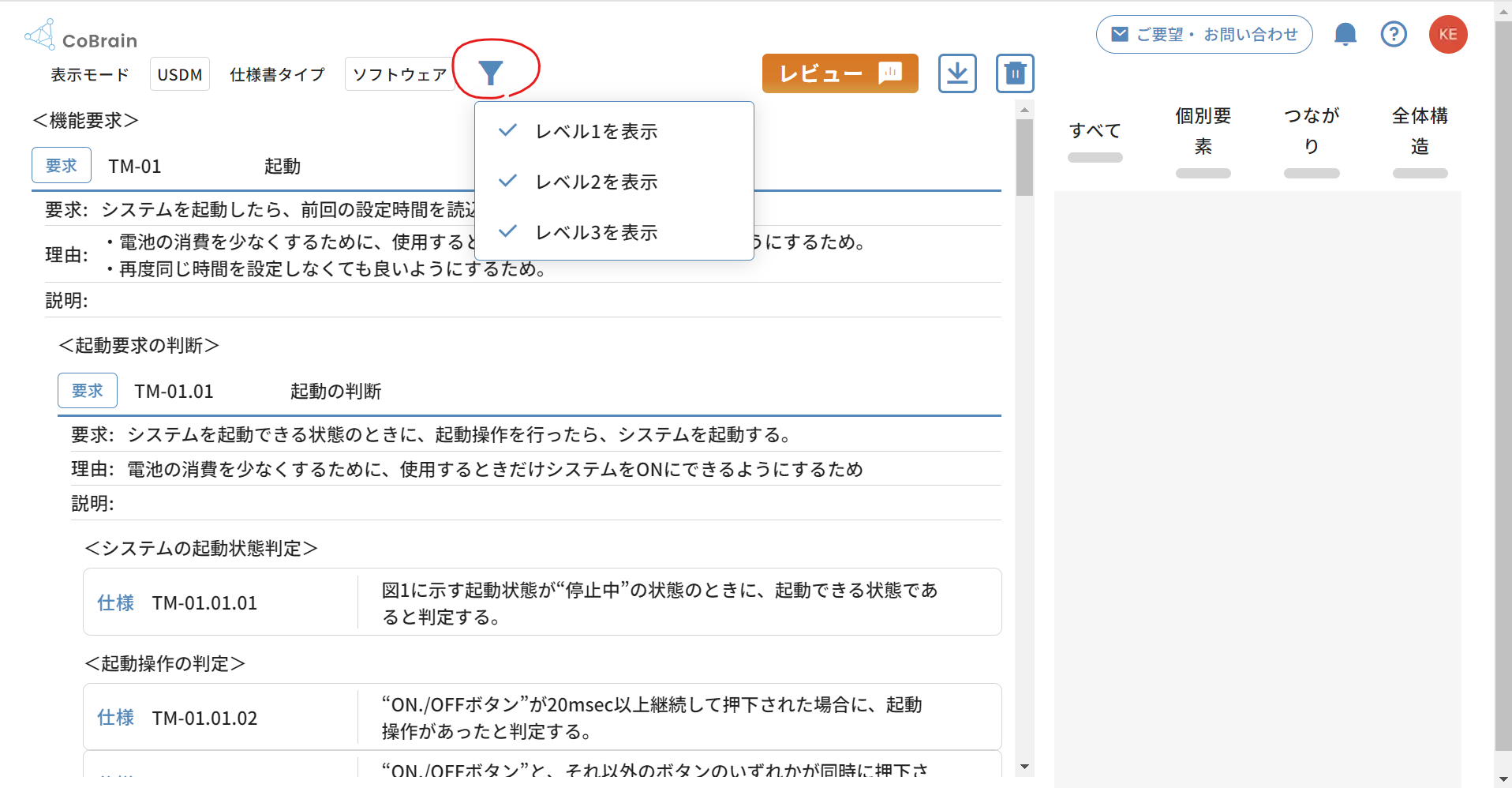The height and width of the screenshot is (788, 1512).
Task: Open the USDM display mode dropdown
Action: 180,74
